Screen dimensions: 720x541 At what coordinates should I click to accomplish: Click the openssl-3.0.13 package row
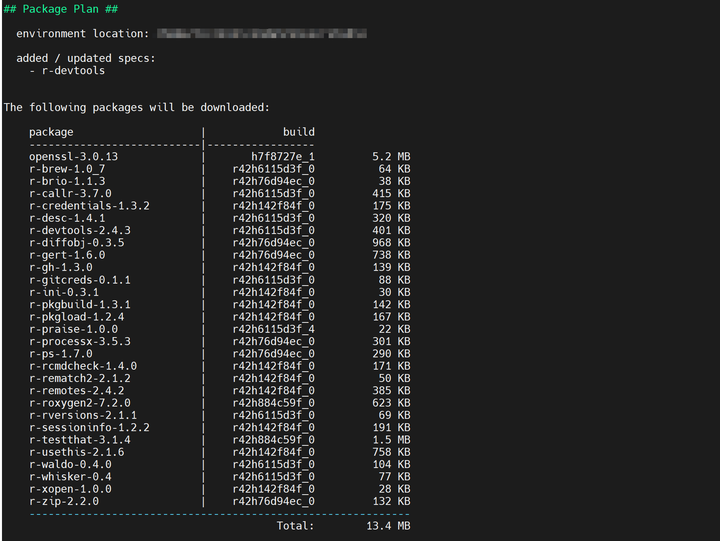[219, 157]
